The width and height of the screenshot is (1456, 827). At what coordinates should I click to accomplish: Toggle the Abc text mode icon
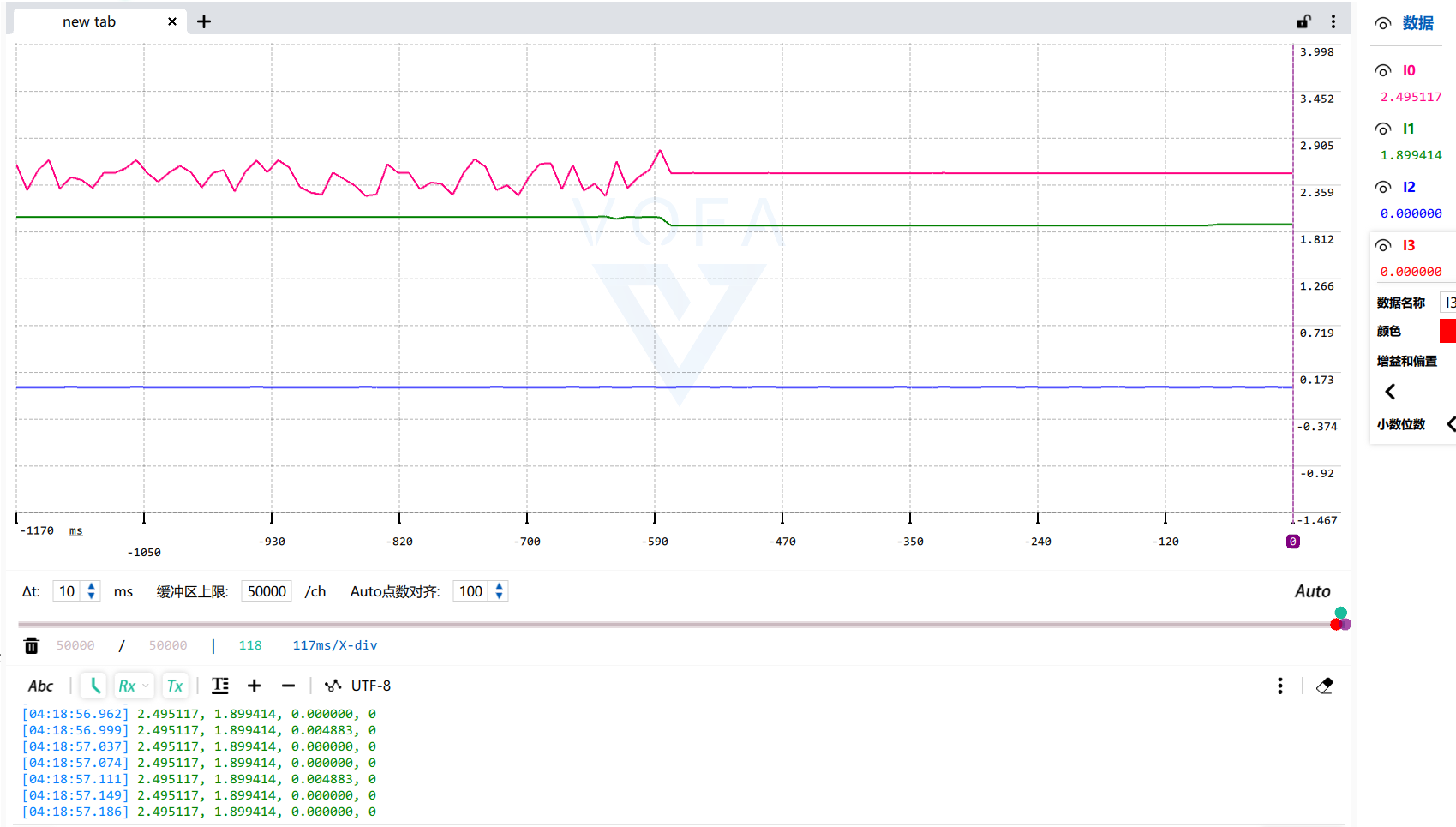coord(40,686)
